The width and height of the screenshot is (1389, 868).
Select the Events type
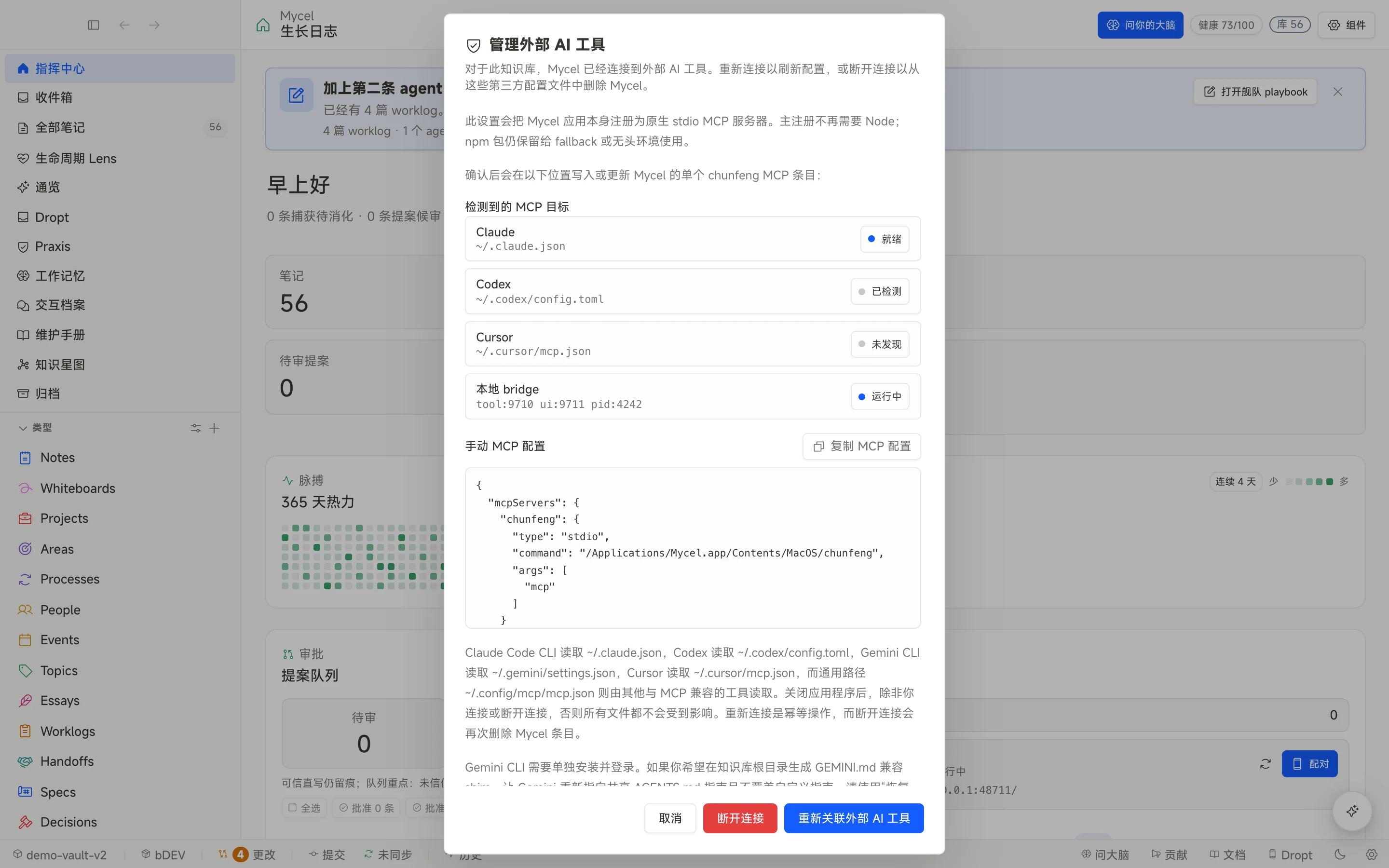[120, 639]
